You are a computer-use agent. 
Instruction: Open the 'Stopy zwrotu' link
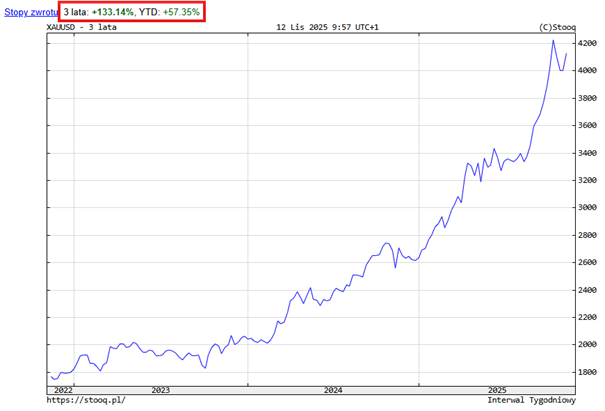coord(30,11)
